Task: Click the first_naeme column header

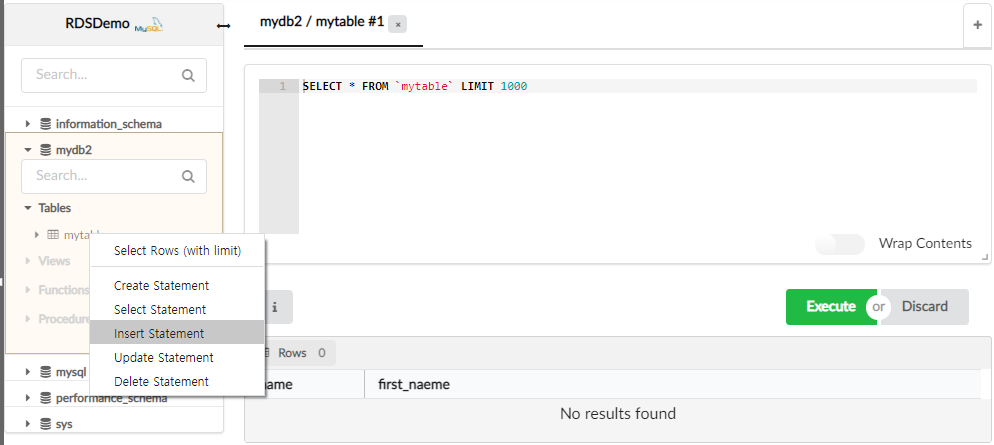Action: 414,384
